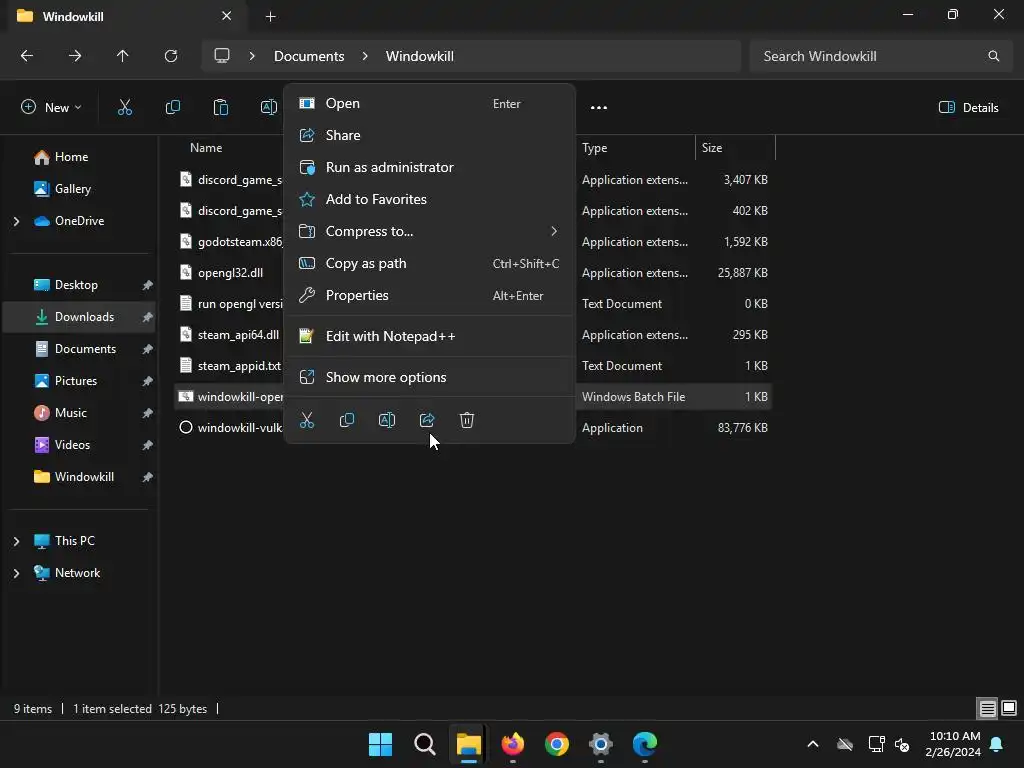Select Add to Favorites
The image size is (1024, 768).
pyautogui.click(x=430, y=199)
